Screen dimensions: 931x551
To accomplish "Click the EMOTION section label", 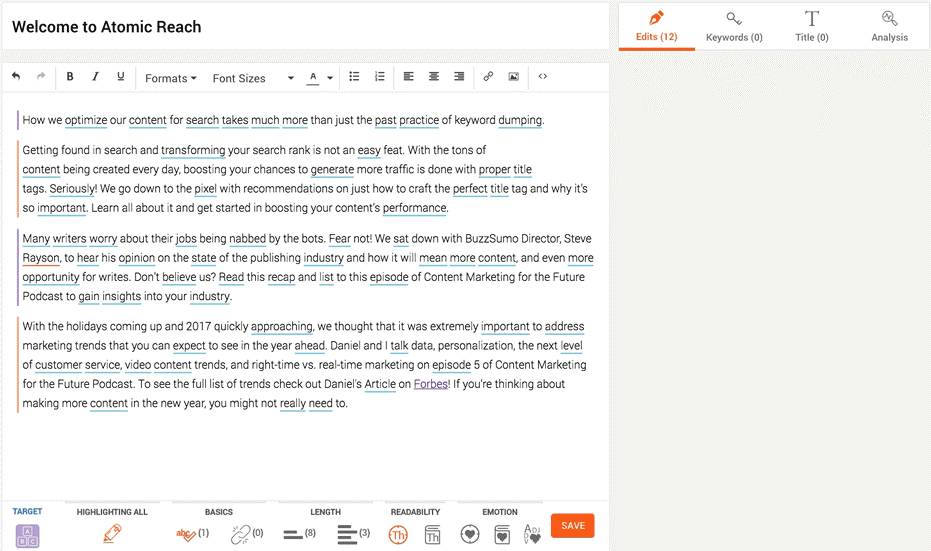I will click(x=499, y=512).
